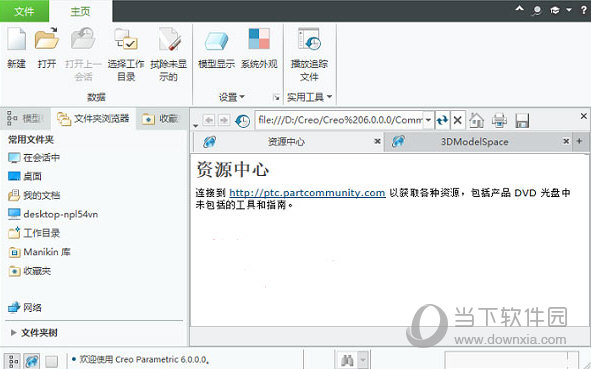
Task: Close the embedded browser panel
Action: (583, 116)
